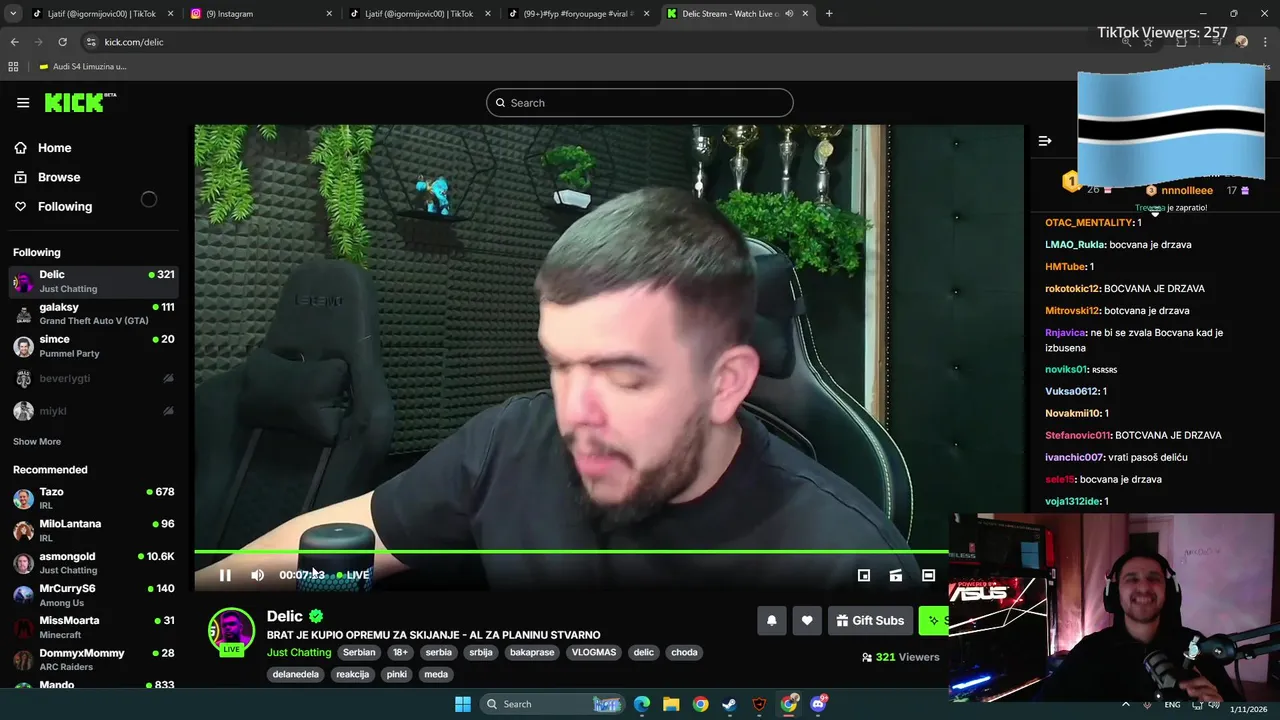Toggle the heart follow button
Image resolution: width=1280 pixels, height=720 pixels.
tap(807, 620)
